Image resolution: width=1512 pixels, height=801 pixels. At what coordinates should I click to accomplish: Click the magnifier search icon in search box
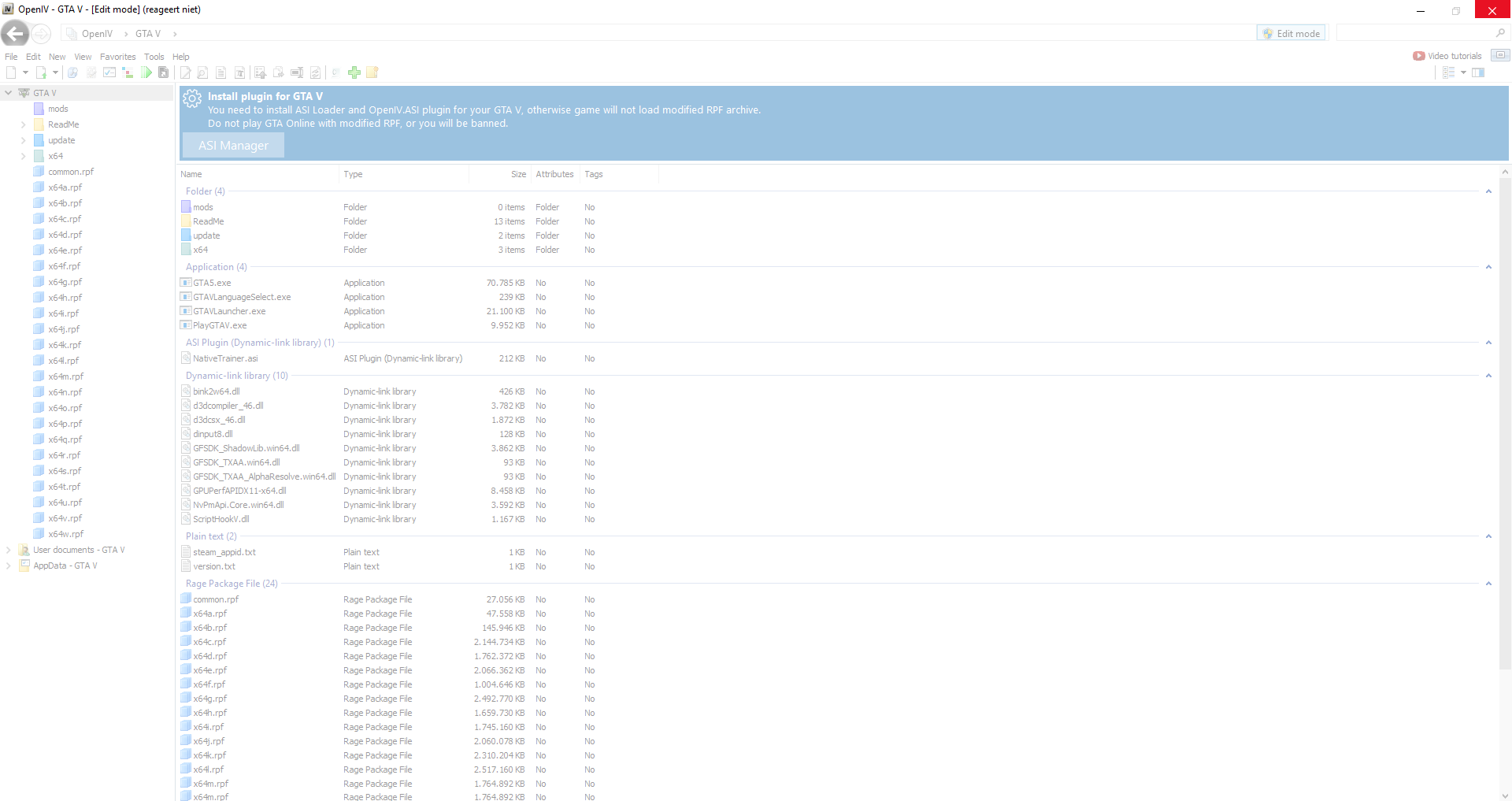coord(1500,33)
